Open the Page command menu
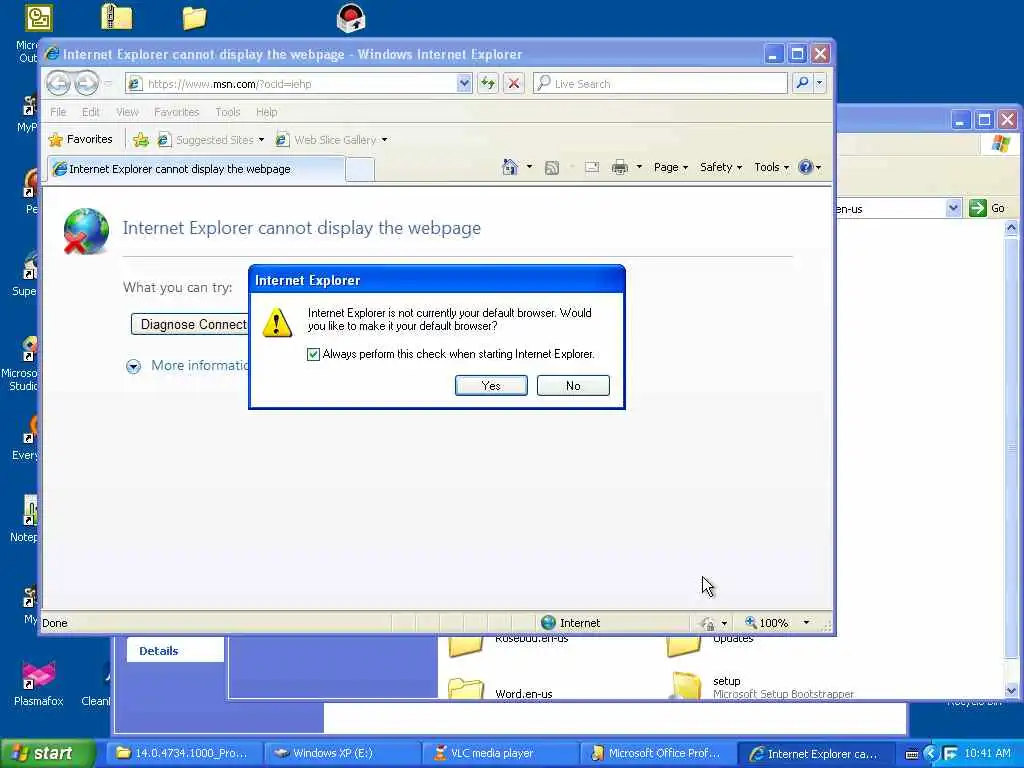 (671, 167)
